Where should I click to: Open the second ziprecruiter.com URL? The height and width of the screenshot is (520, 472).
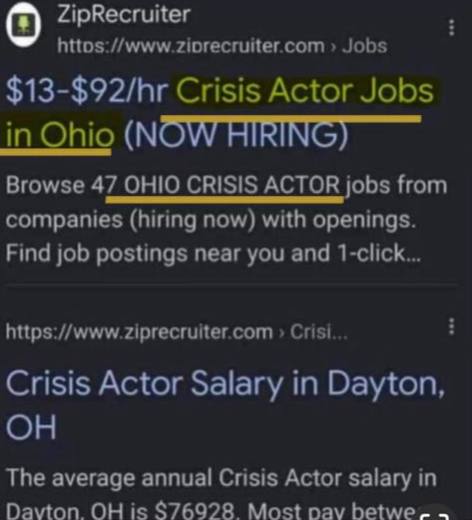tap(139, 332)
